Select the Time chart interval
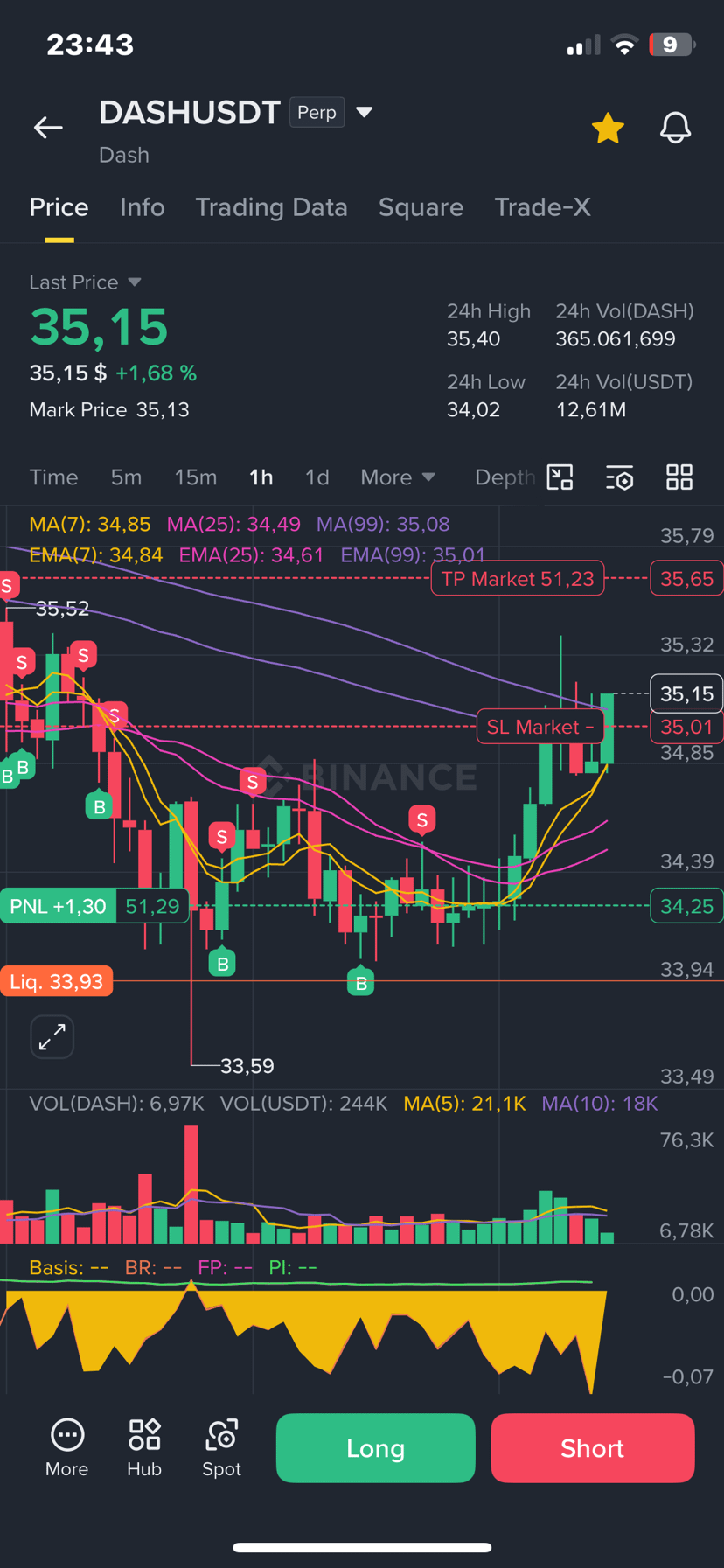This screenshot has width=724, height=1568. [53, 477]
